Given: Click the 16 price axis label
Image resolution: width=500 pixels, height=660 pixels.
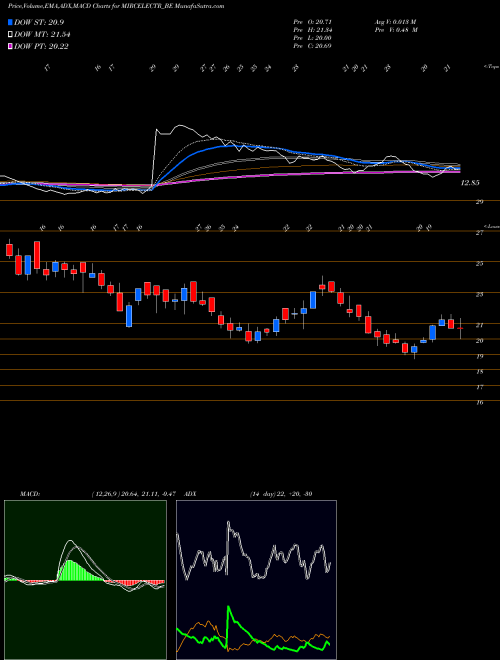Looking at the screenshot, I should tap(479, 402).
